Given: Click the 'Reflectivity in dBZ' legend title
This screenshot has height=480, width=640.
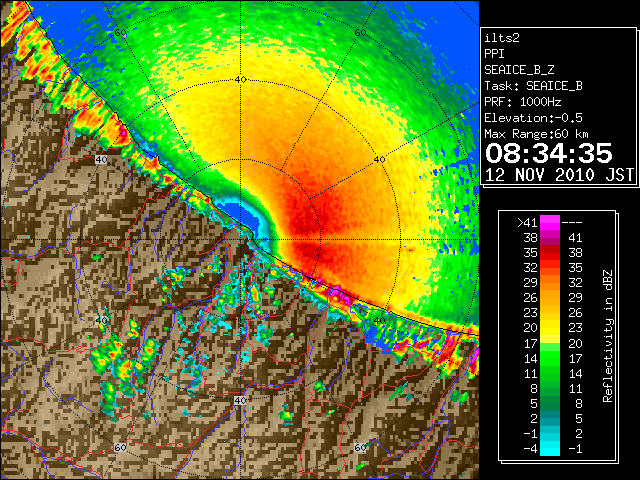Looking at the screenshot, I should (608, 336).
